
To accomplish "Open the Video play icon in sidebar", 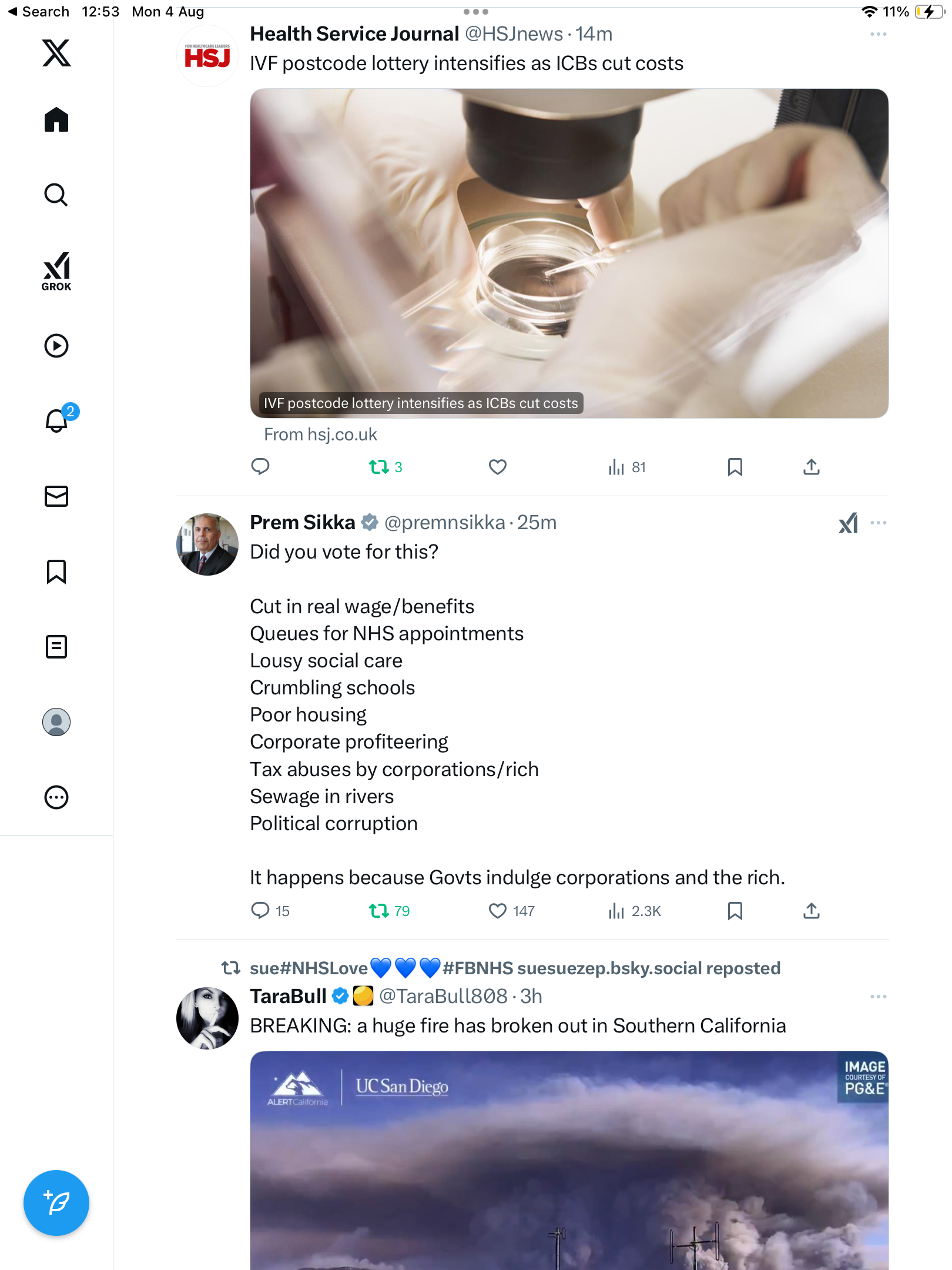I will pos(56,346).
